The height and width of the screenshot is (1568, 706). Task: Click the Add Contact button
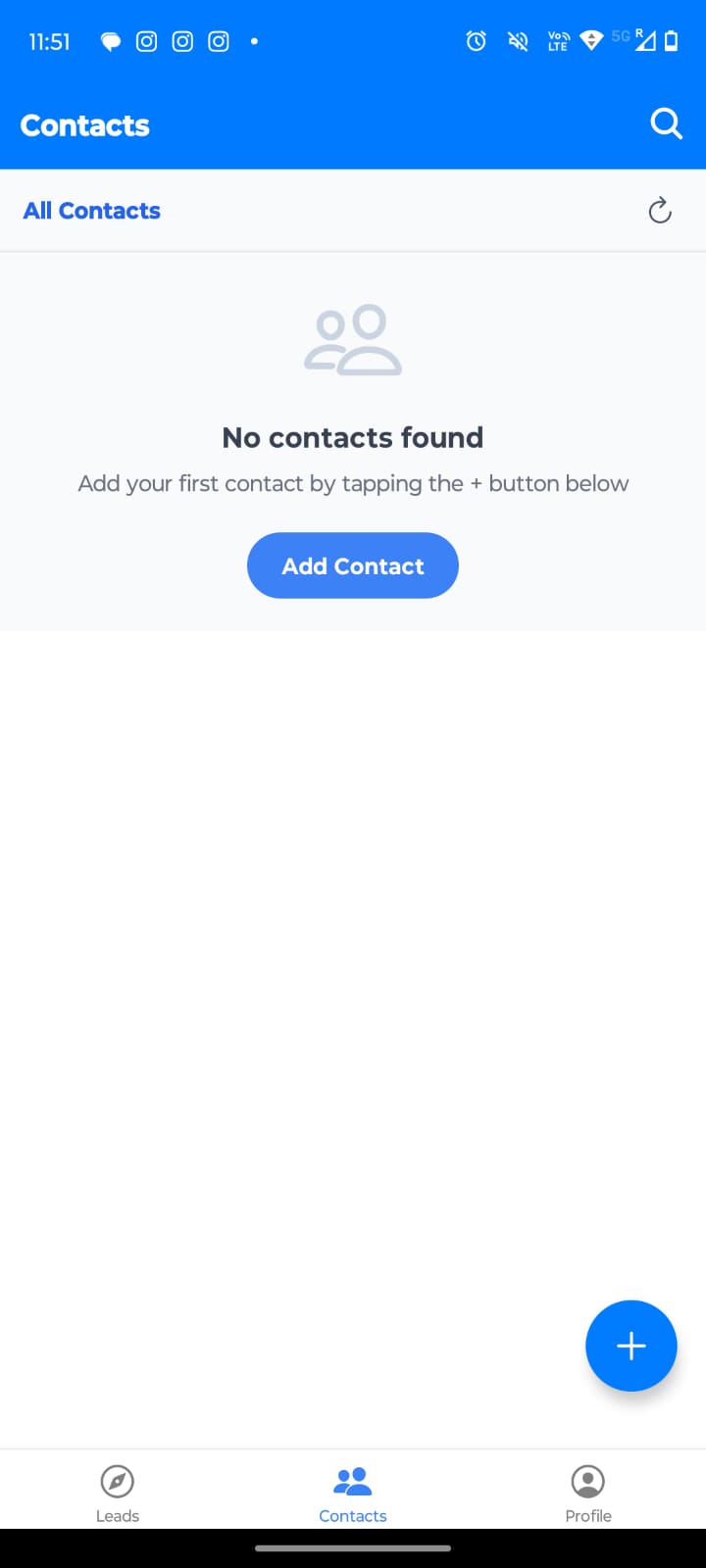[x=353, y=565]
